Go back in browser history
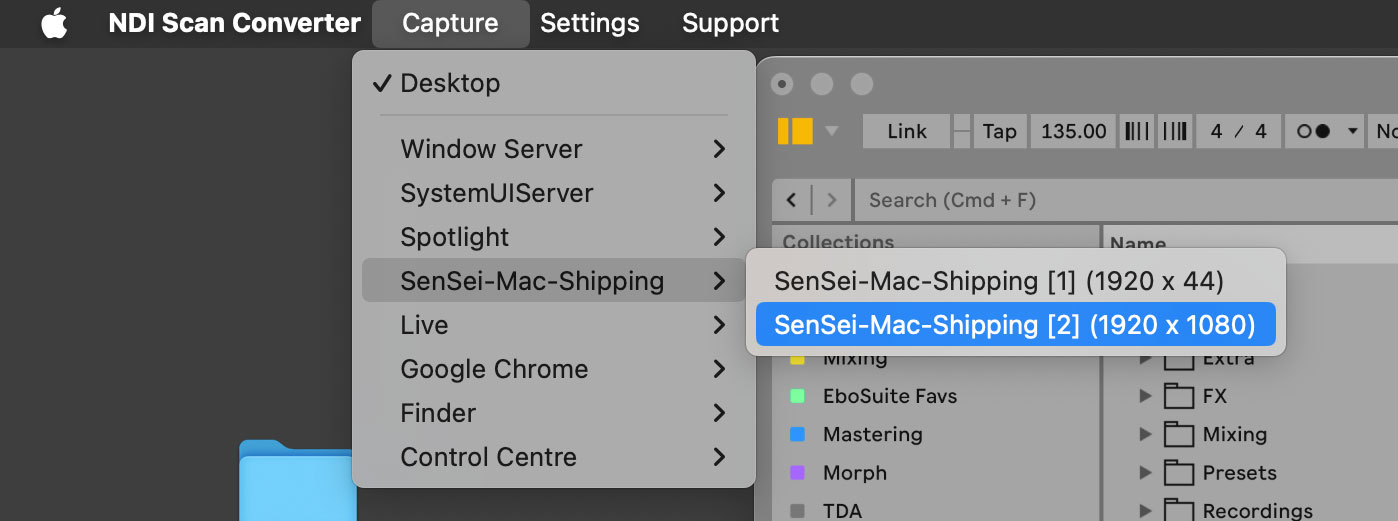This screenshot has width=1398, height=521. tap(792, 200)
